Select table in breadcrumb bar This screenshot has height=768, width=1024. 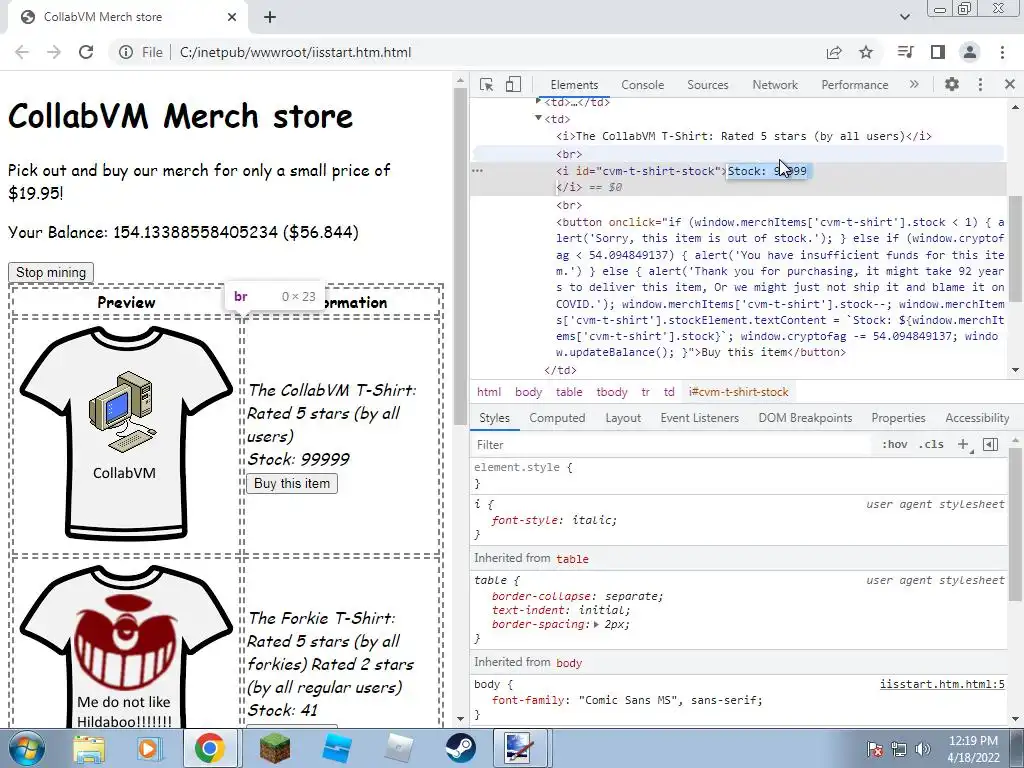point(569,392)
